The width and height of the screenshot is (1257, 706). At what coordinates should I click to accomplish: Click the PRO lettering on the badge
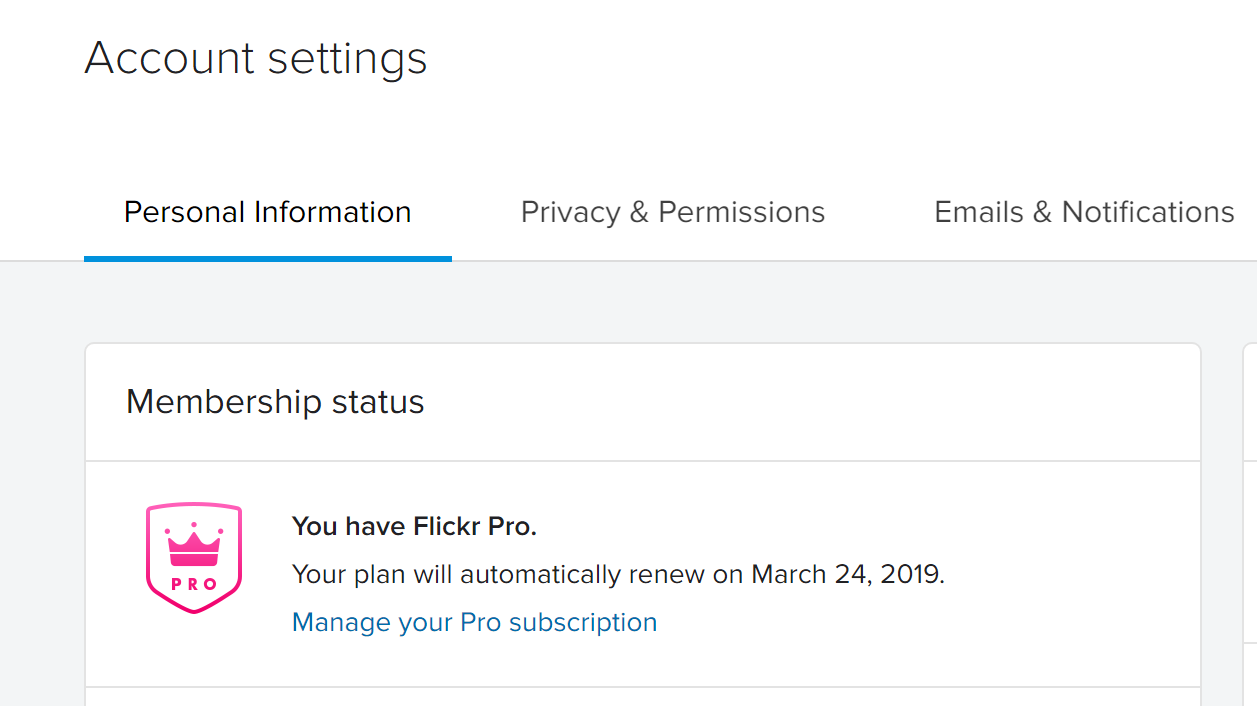(194, 584)
